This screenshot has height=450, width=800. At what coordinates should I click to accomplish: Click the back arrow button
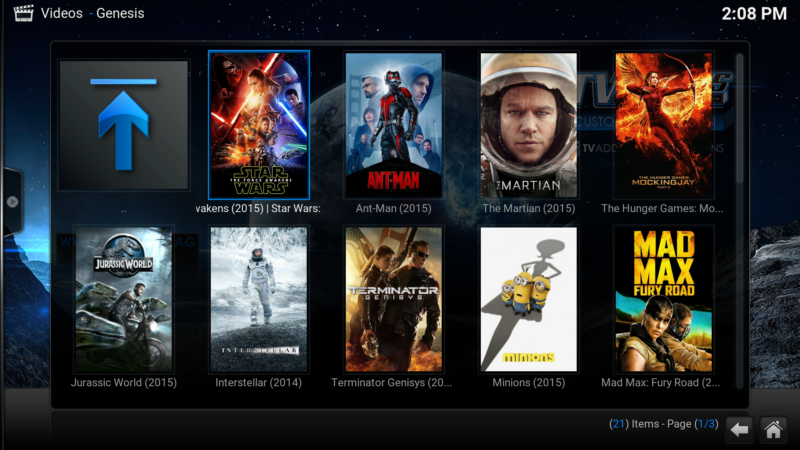pos(738,429)
